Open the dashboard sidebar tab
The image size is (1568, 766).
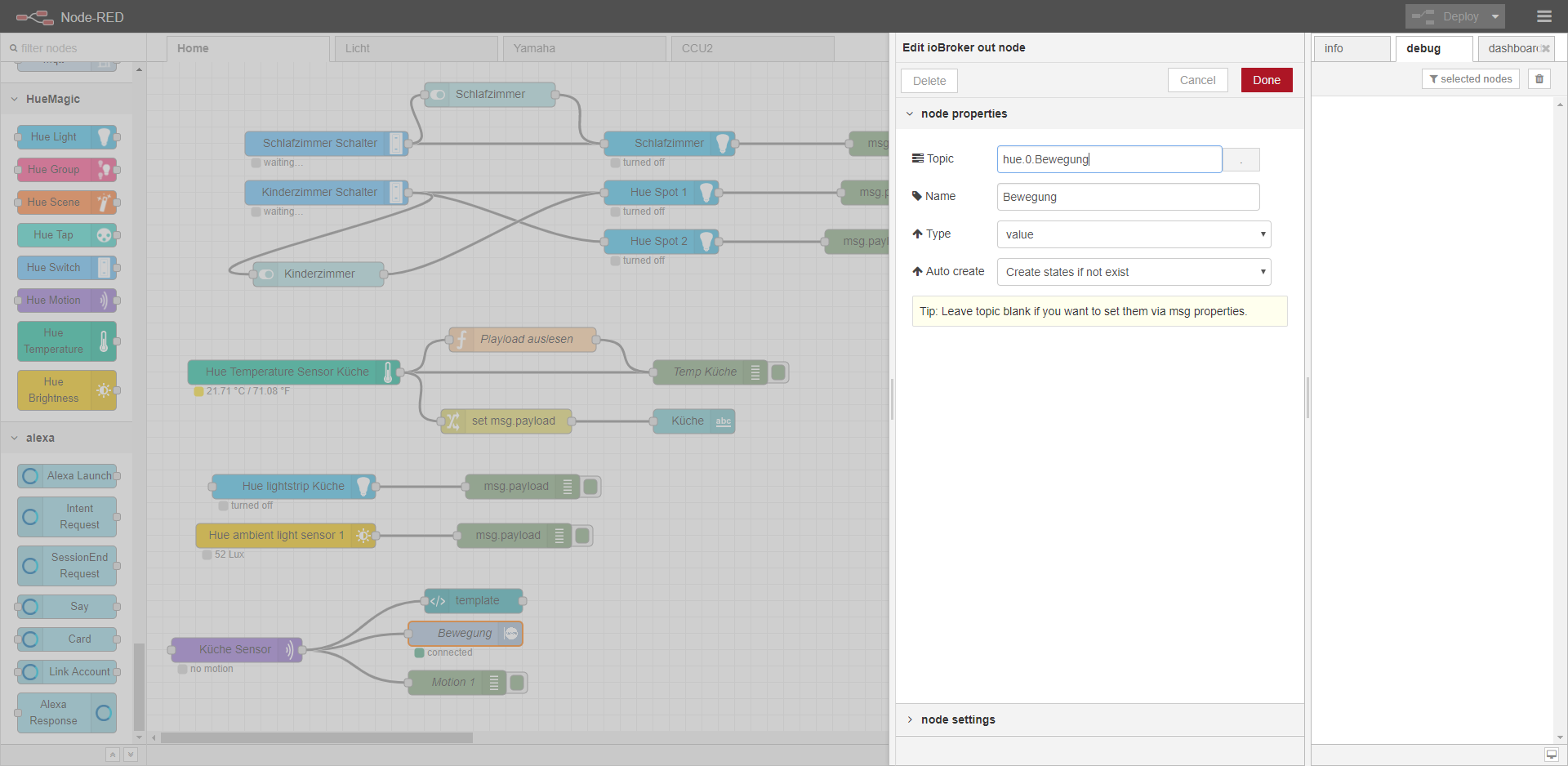tap(1516, 48)
